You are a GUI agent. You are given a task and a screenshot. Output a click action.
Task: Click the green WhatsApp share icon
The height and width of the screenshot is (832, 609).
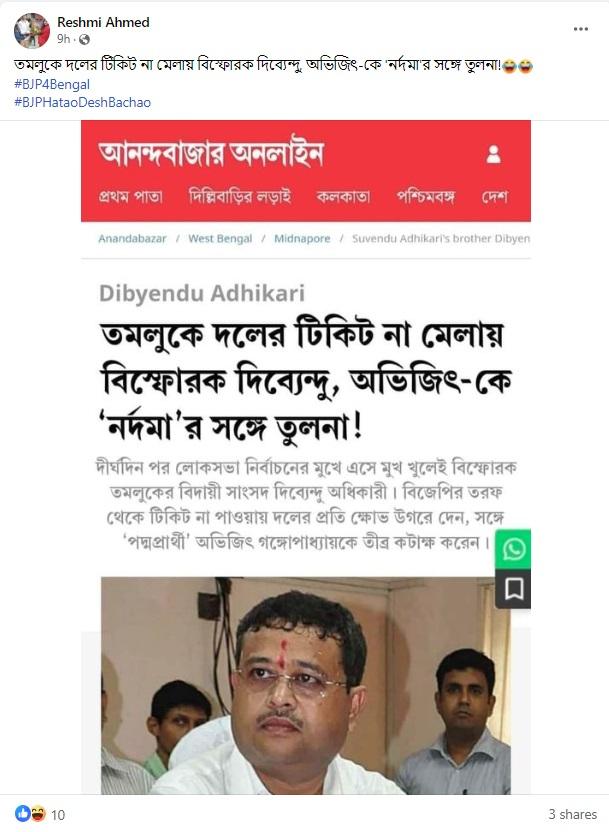[513, 549]
